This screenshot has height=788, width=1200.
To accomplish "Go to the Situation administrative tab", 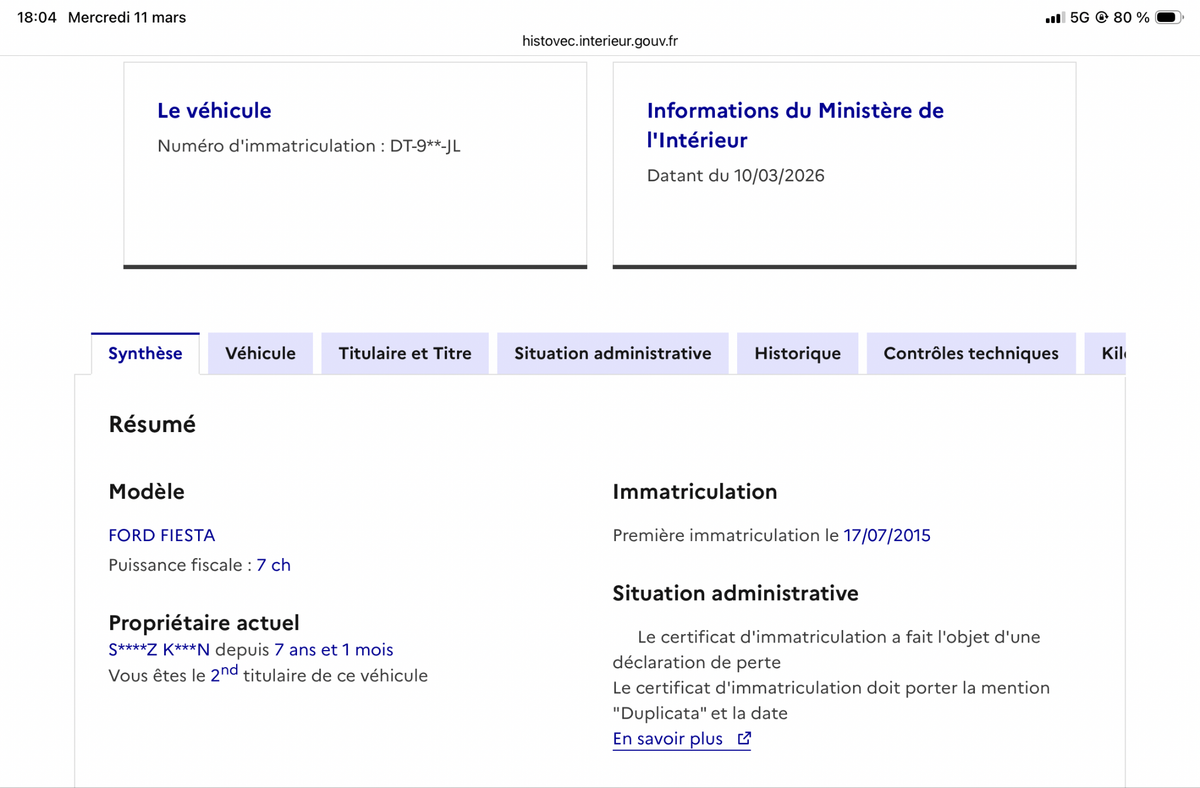I will click(613, 353).
